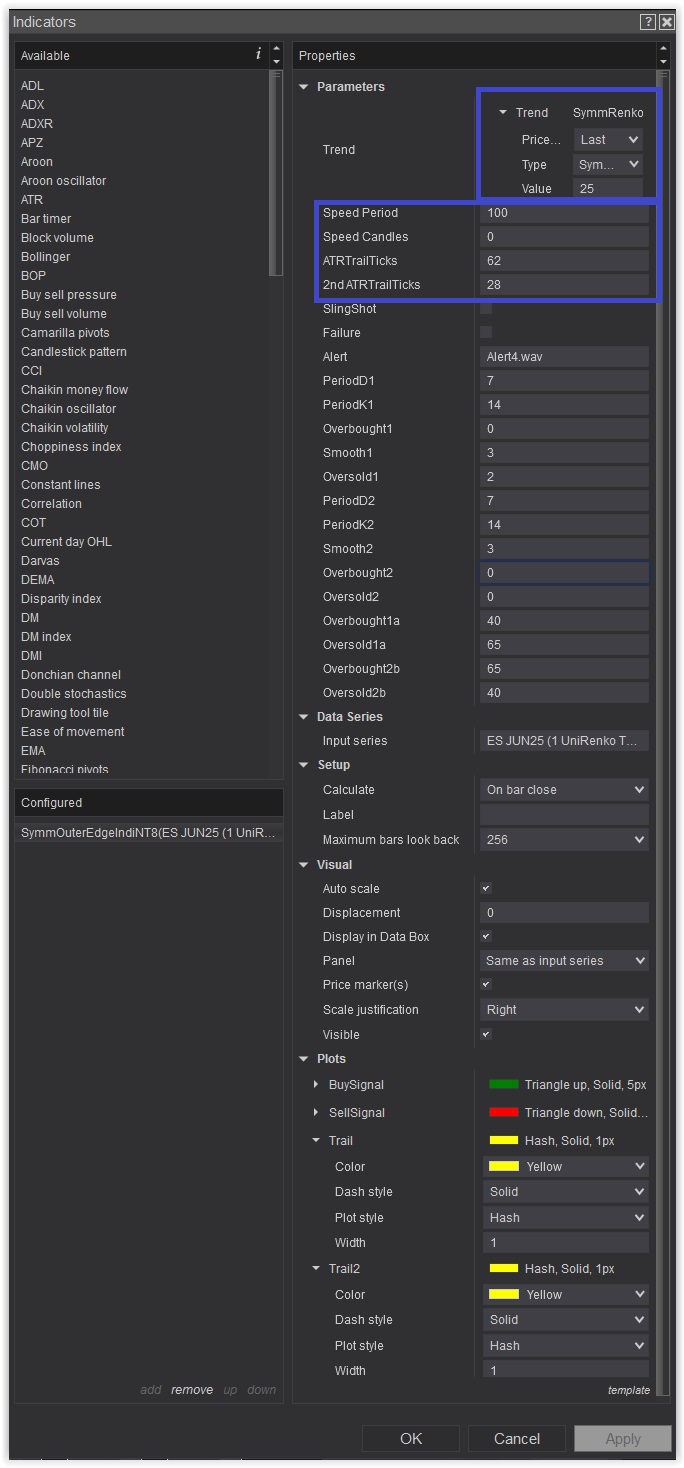Click the OK button
684x1468 pixels.
coord(411,1439)
